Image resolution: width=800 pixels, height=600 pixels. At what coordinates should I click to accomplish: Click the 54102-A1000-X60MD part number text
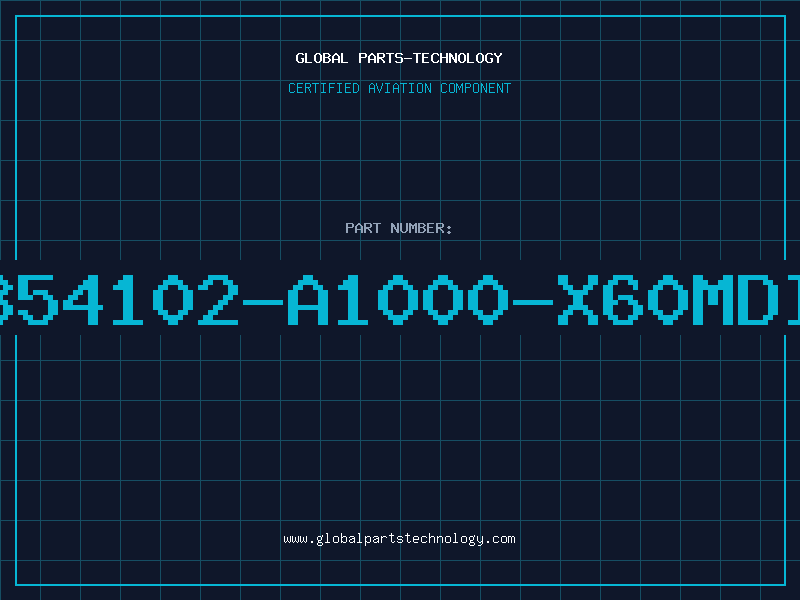tap(400, 300)
